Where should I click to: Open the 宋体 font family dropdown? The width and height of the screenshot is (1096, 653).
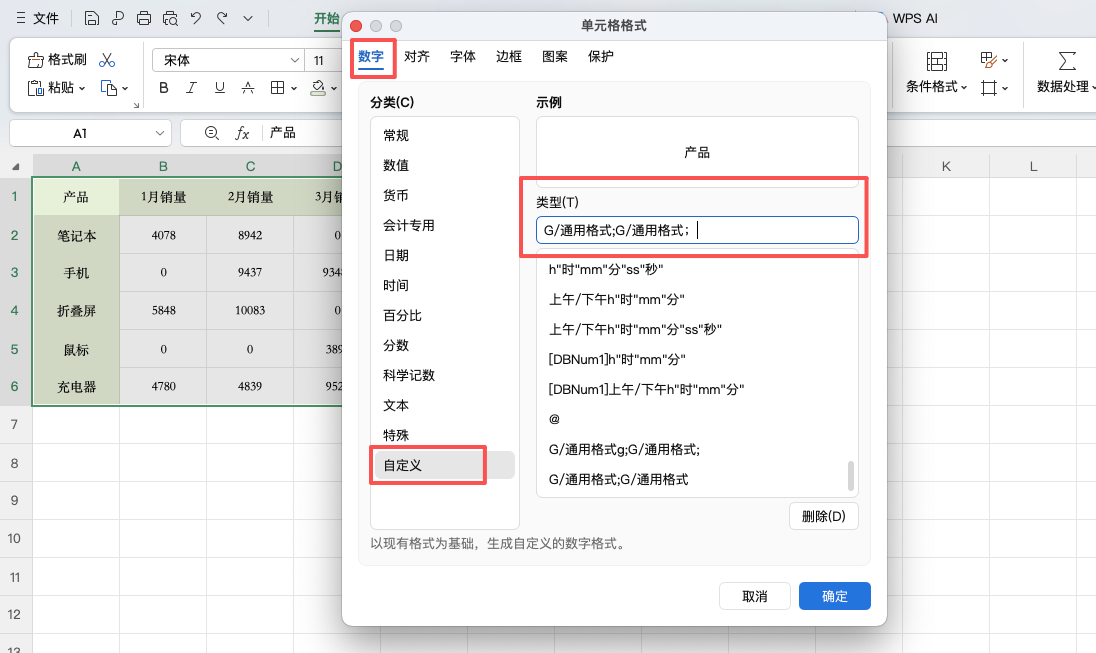(227, 60)
